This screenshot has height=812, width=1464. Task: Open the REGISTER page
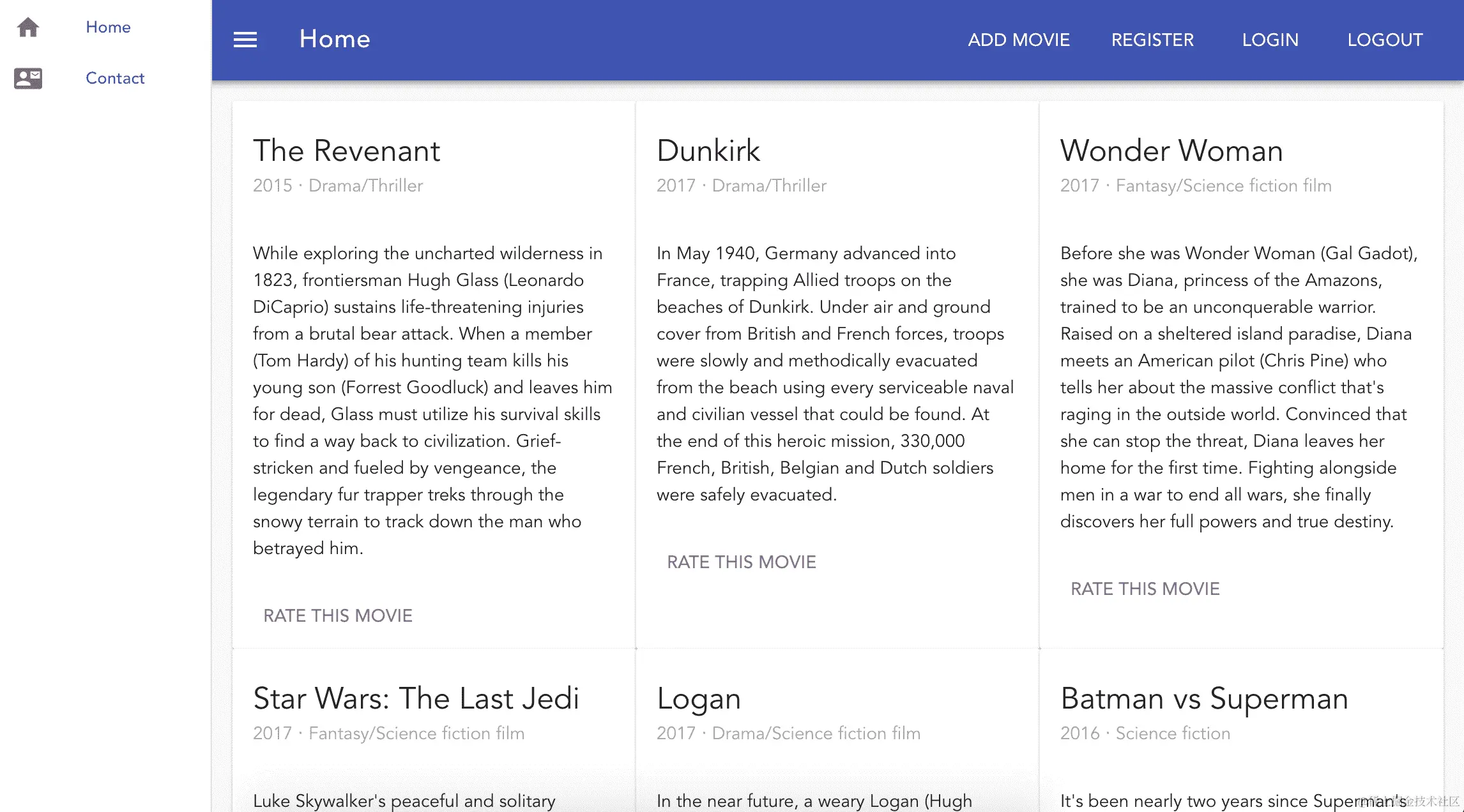(1152, 40)
